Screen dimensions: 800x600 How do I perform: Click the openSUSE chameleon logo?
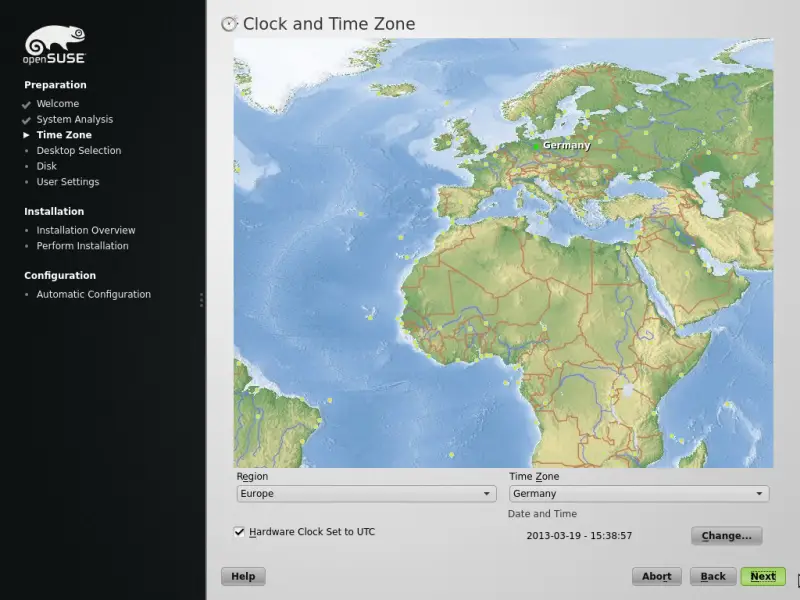coord(55,44)
